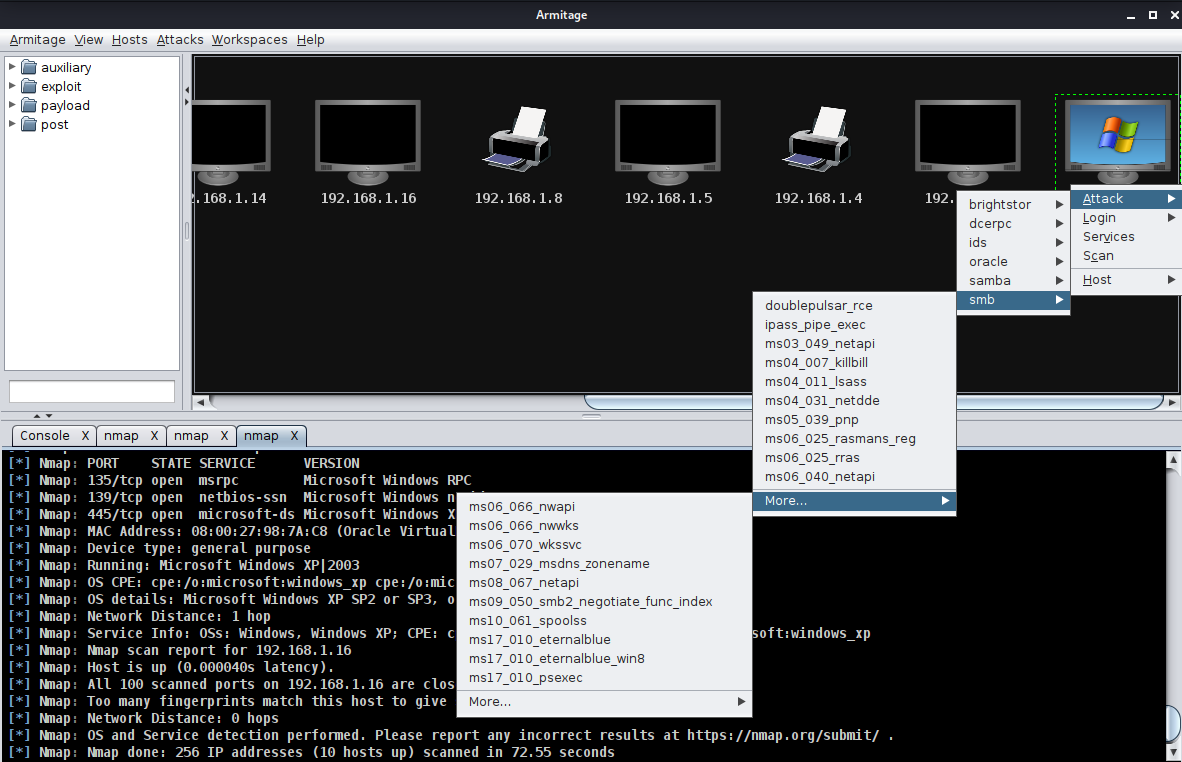Open the dcerpc attack submenu
The image size is (1182, 762).
[x=1013, y=223]
